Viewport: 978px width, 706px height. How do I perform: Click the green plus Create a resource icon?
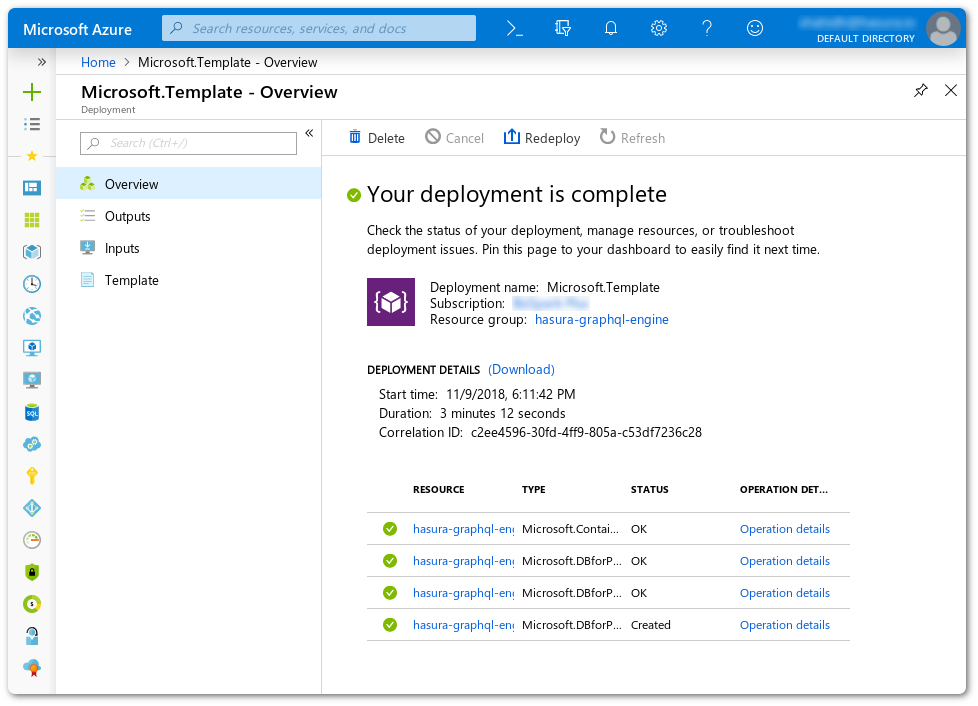[x=32, y=92]
